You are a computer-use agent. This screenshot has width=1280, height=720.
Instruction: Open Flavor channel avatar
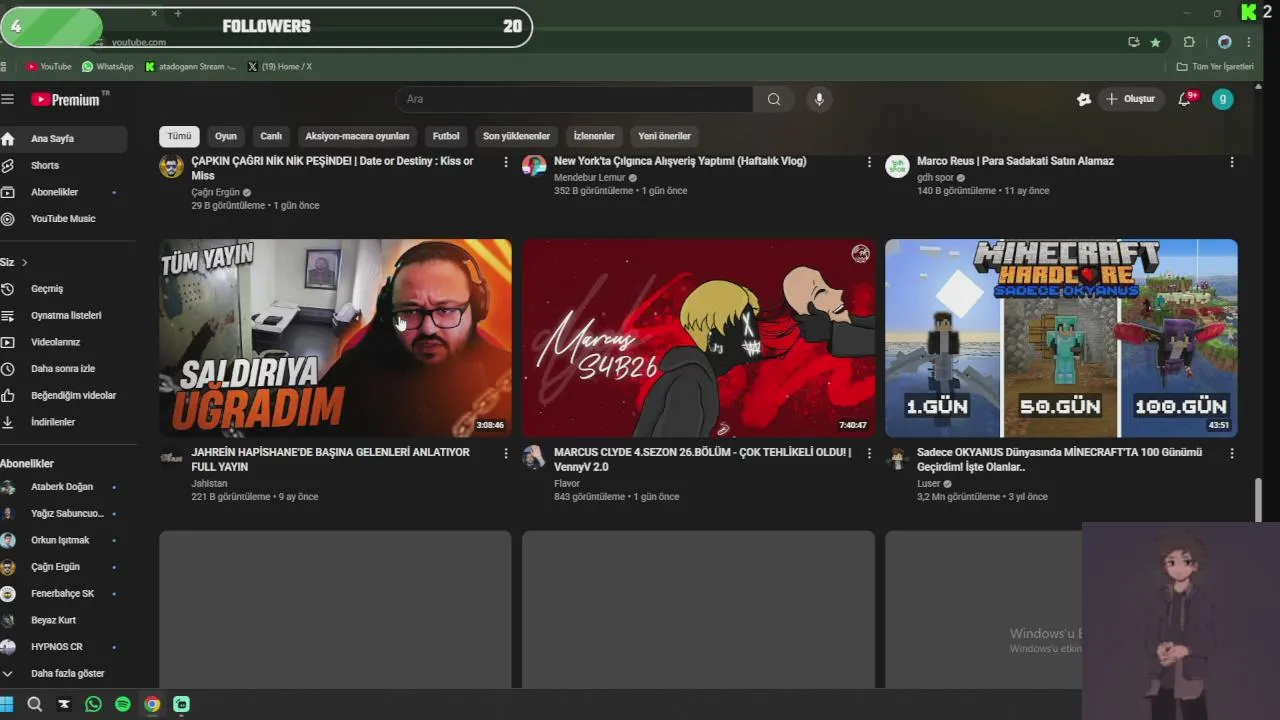pos(534,458)
